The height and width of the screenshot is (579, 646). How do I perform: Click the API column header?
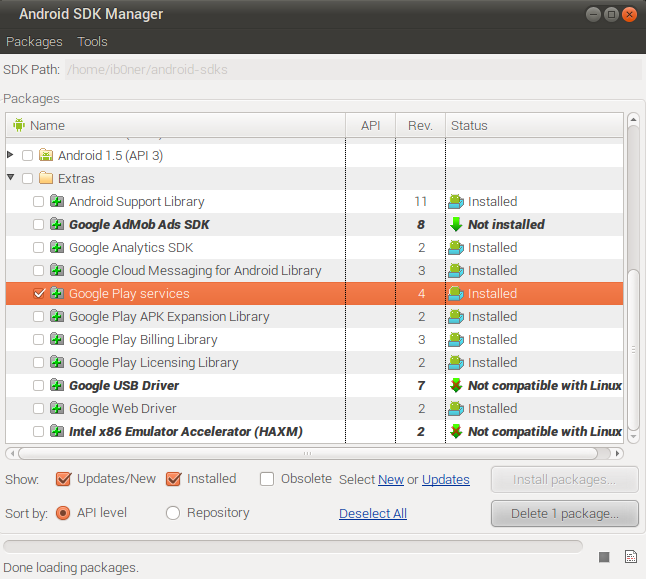370,125
